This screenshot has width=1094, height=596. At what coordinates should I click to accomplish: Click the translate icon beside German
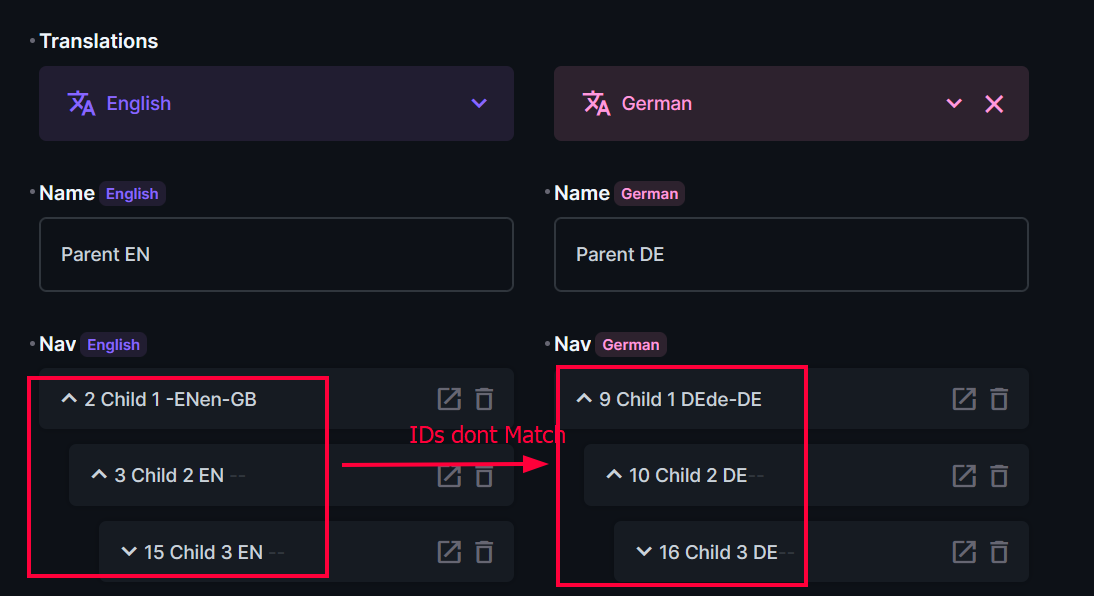(x=596, y=103)
